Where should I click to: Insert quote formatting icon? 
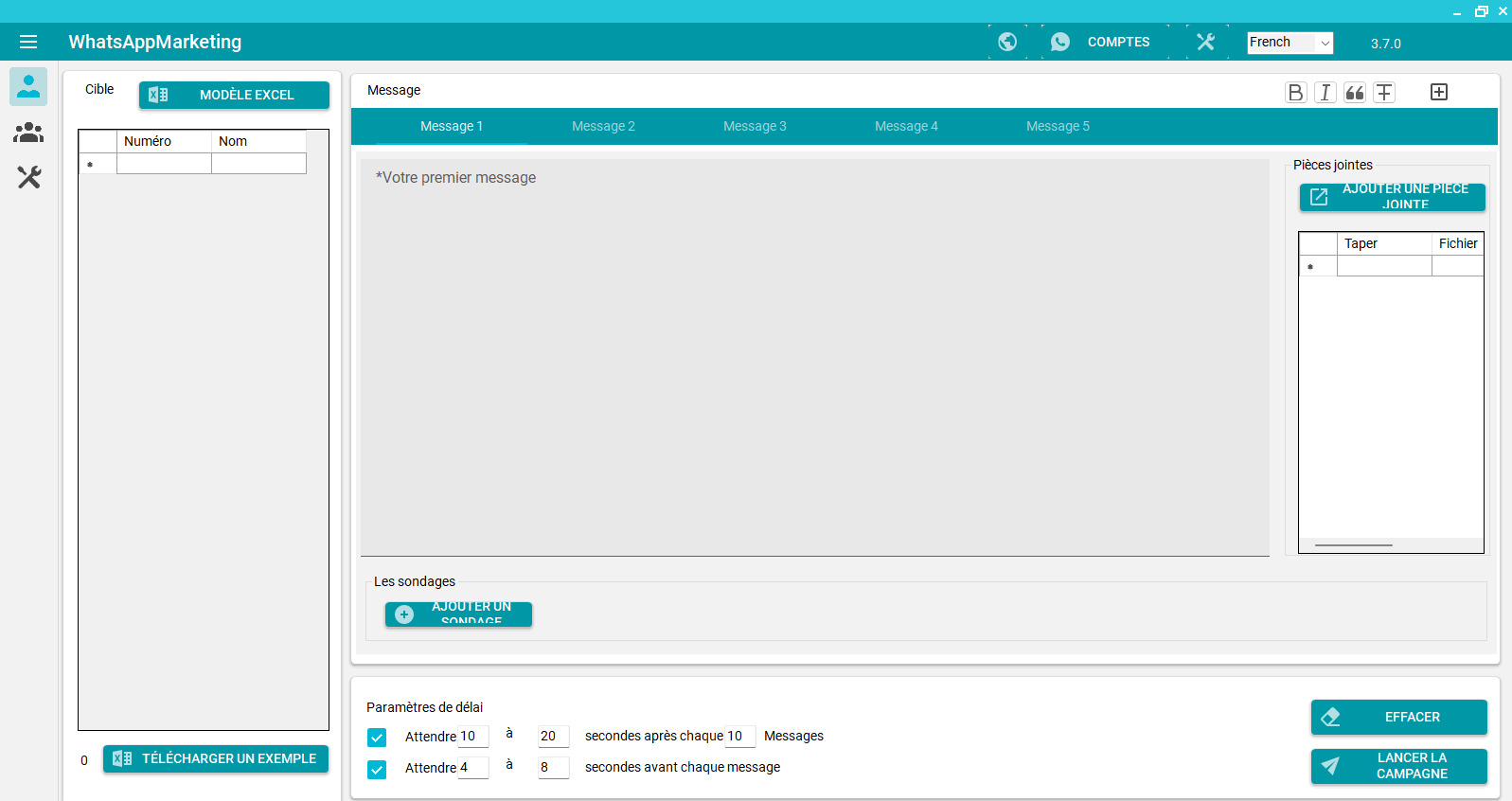tap(1355, 92)
